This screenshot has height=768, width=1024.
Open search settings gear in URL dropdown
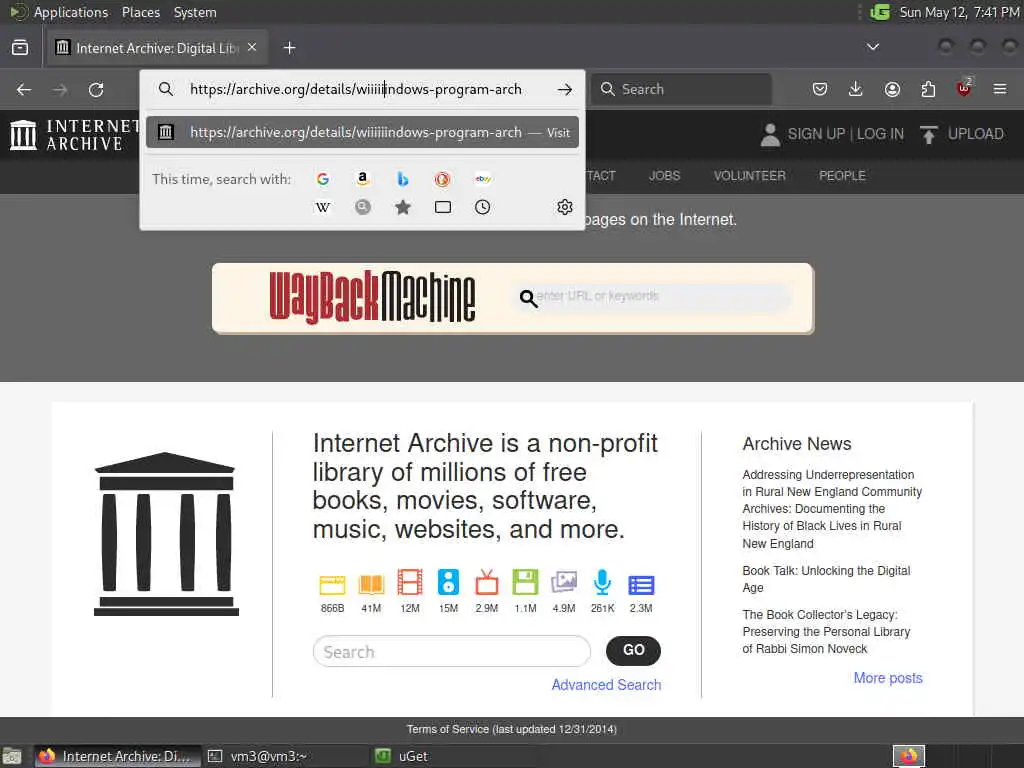click(565, 208)
